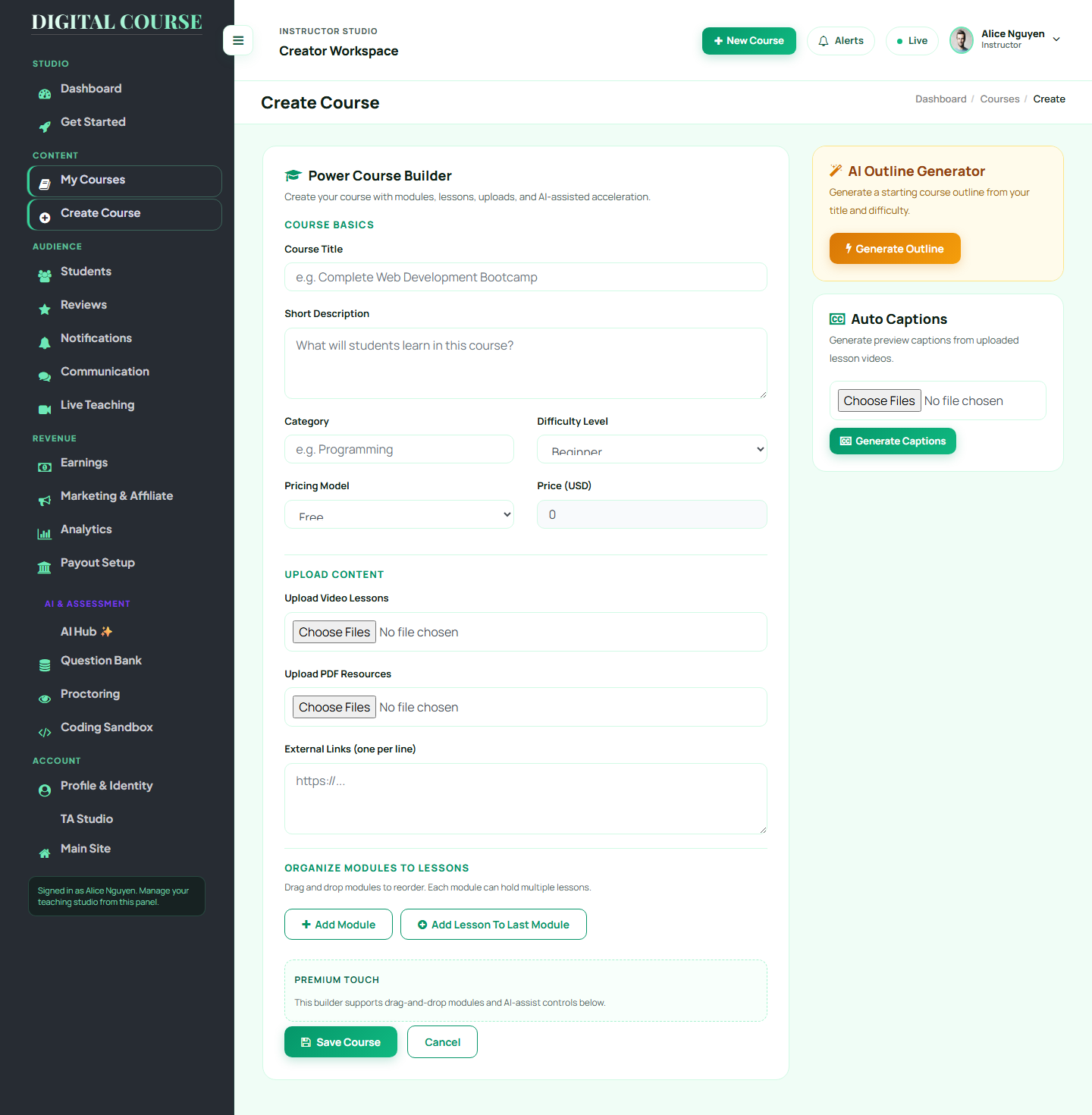Open the Pricing Model dropdown
This screenshot has height=1115, width=1092.
tap(399, 514)
